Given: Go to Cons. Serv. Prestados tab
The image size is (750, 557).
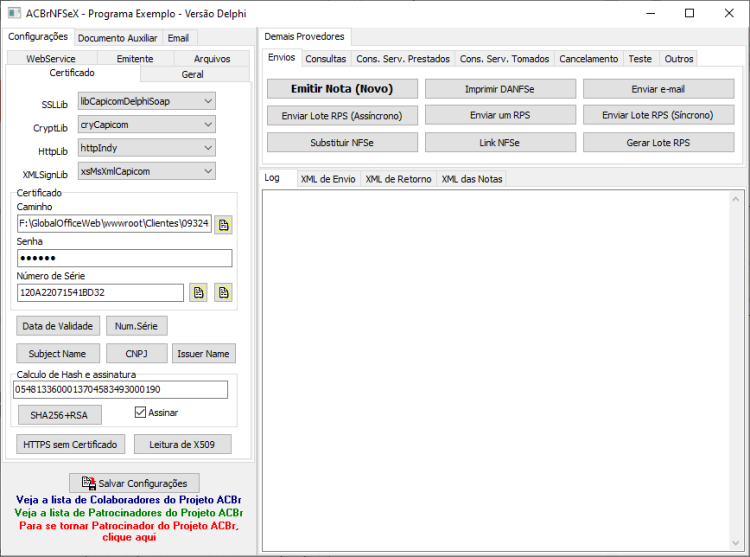Looking at the screenshot, I should [x=403, y=59].
